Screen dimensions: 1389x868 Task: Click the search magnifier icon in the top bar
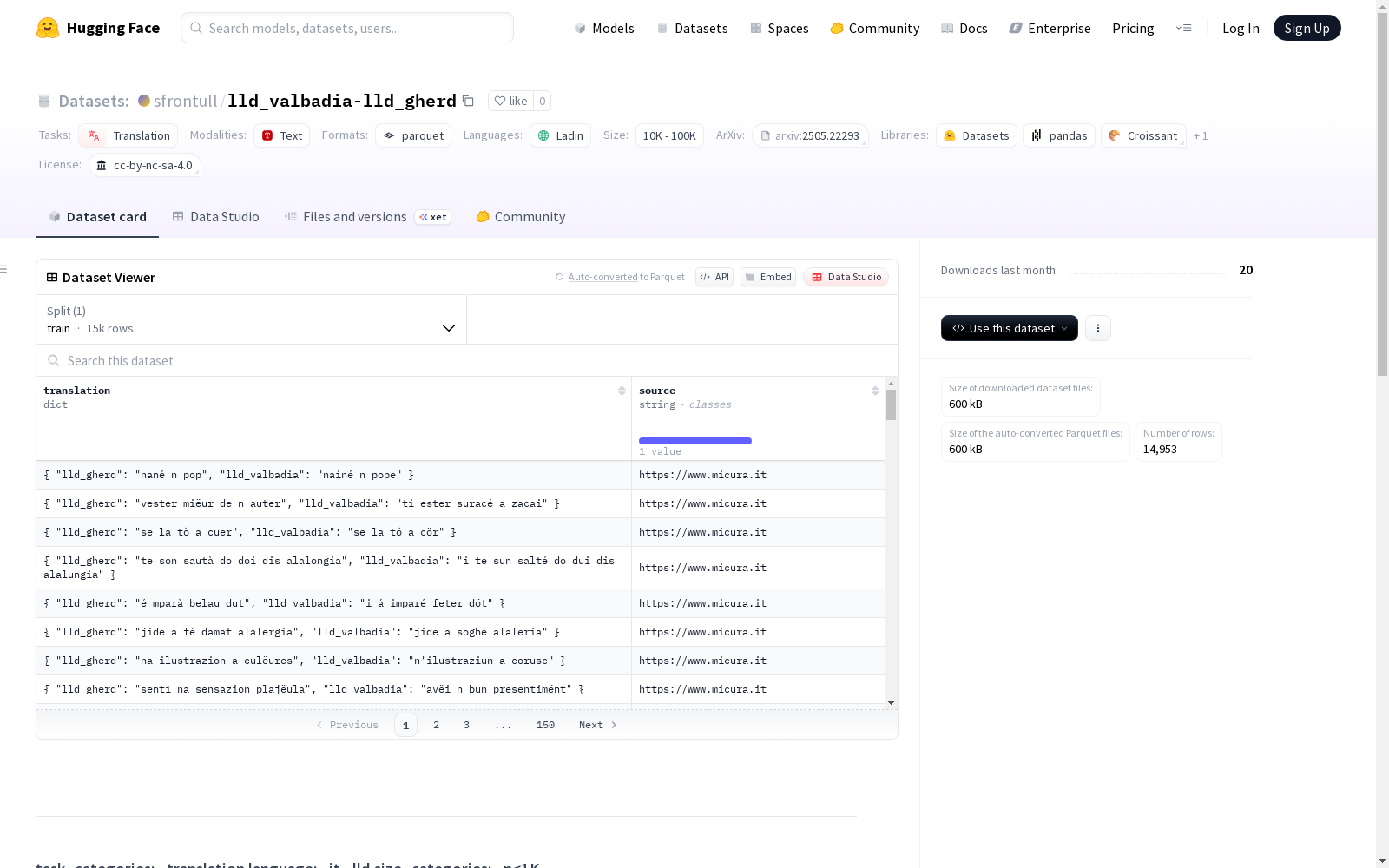[196, 28]
